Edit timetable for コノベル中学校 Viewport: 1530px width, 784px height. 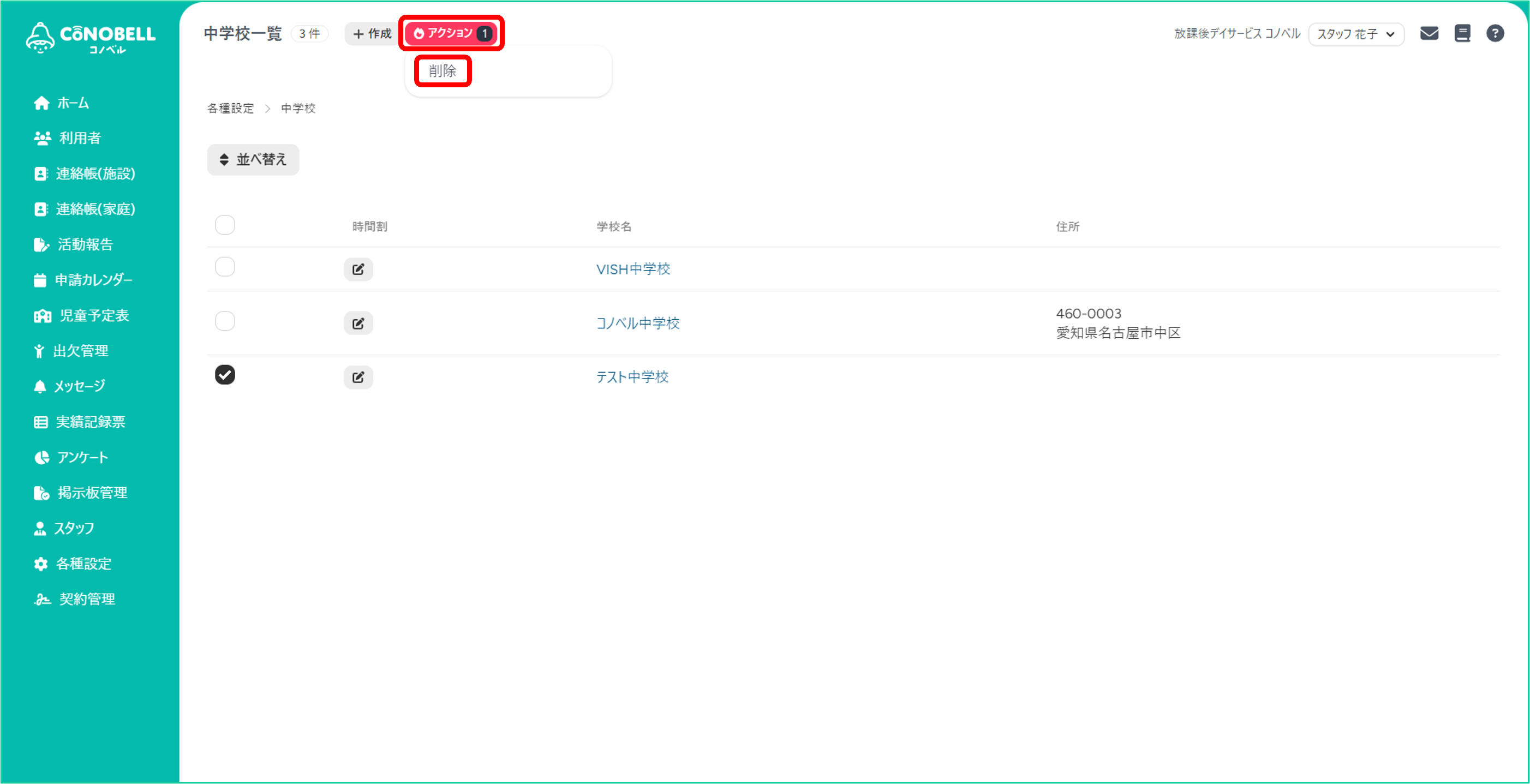click(358, 324)
